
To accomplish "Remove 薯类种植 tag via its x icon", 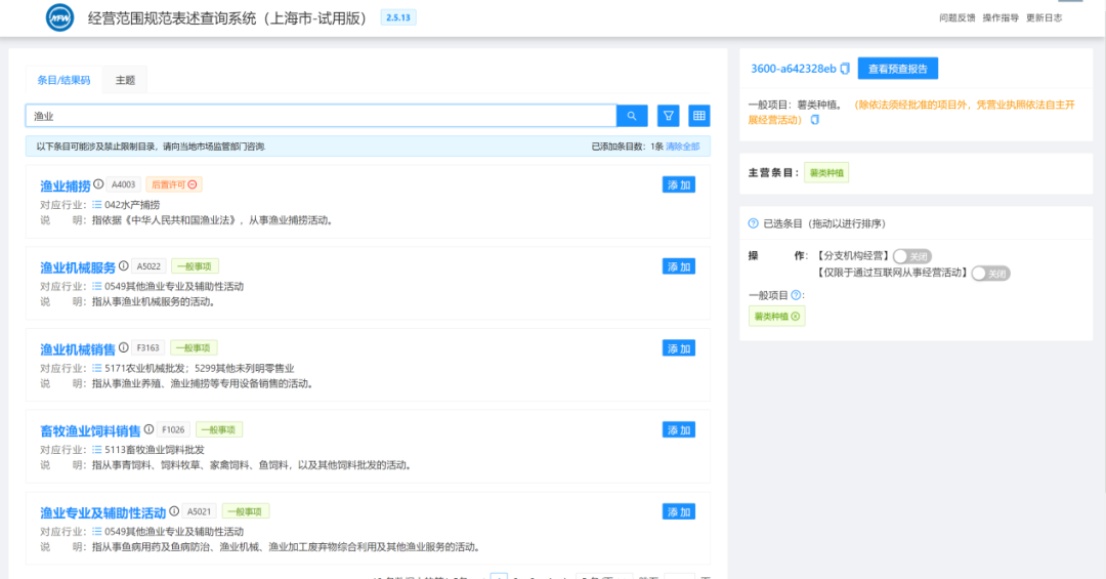I will point(796,317).
